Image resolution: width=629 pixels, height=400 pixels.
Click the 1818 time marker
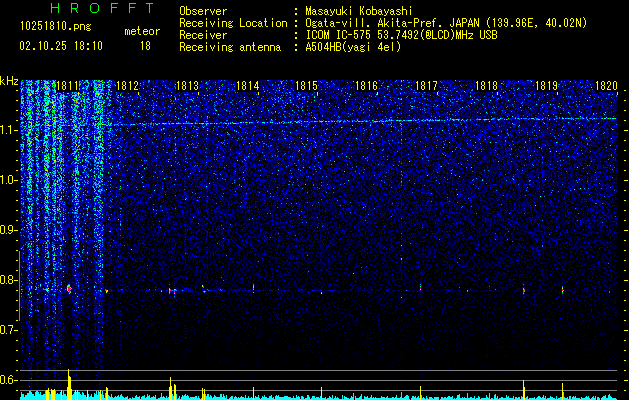(486, 85)
